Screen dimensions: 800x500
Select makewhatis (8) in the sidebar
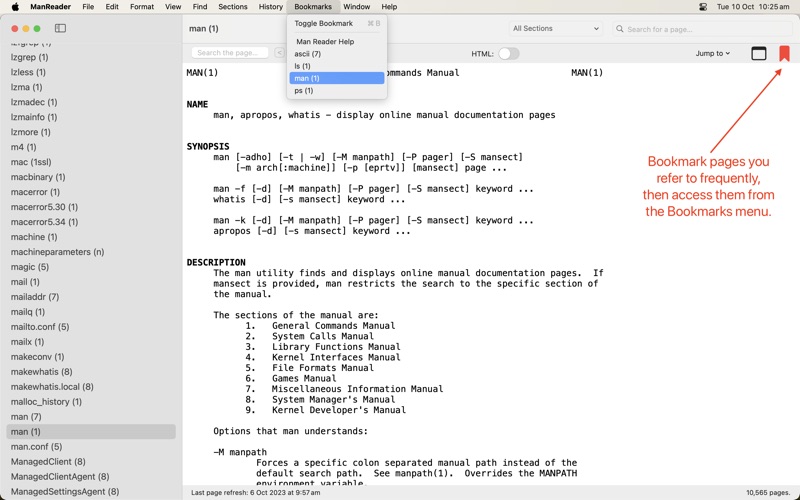click(91, 371)
